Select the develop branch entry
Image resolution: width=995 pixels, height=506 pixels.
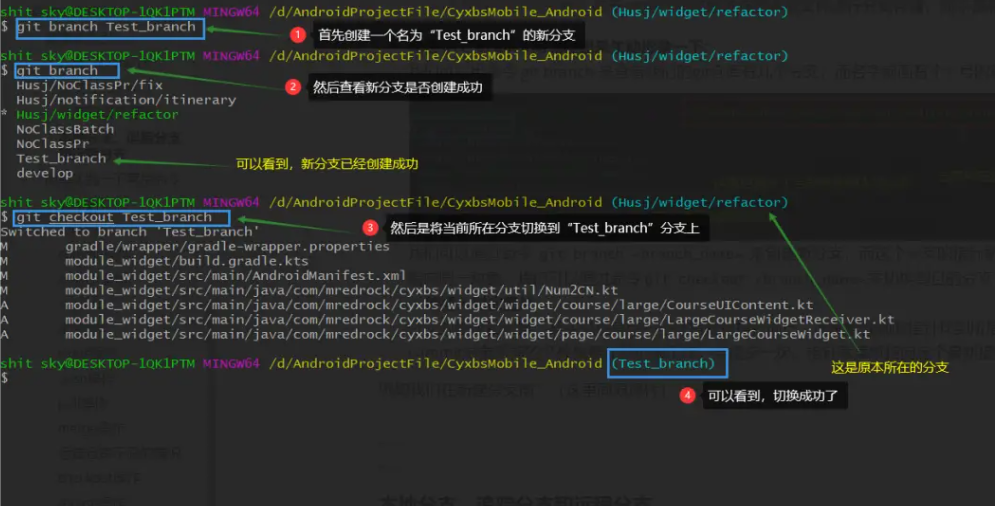point(45,173)
